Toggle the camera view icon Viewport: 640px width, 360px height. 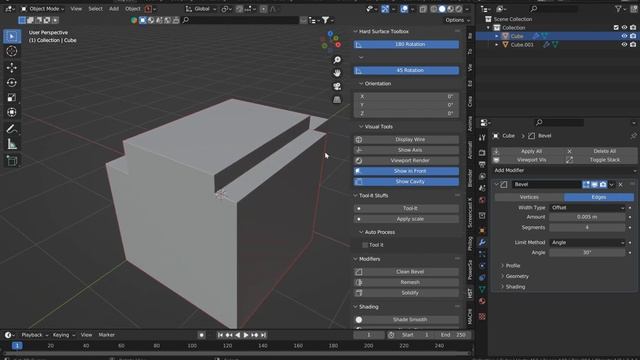pos(337,87)
